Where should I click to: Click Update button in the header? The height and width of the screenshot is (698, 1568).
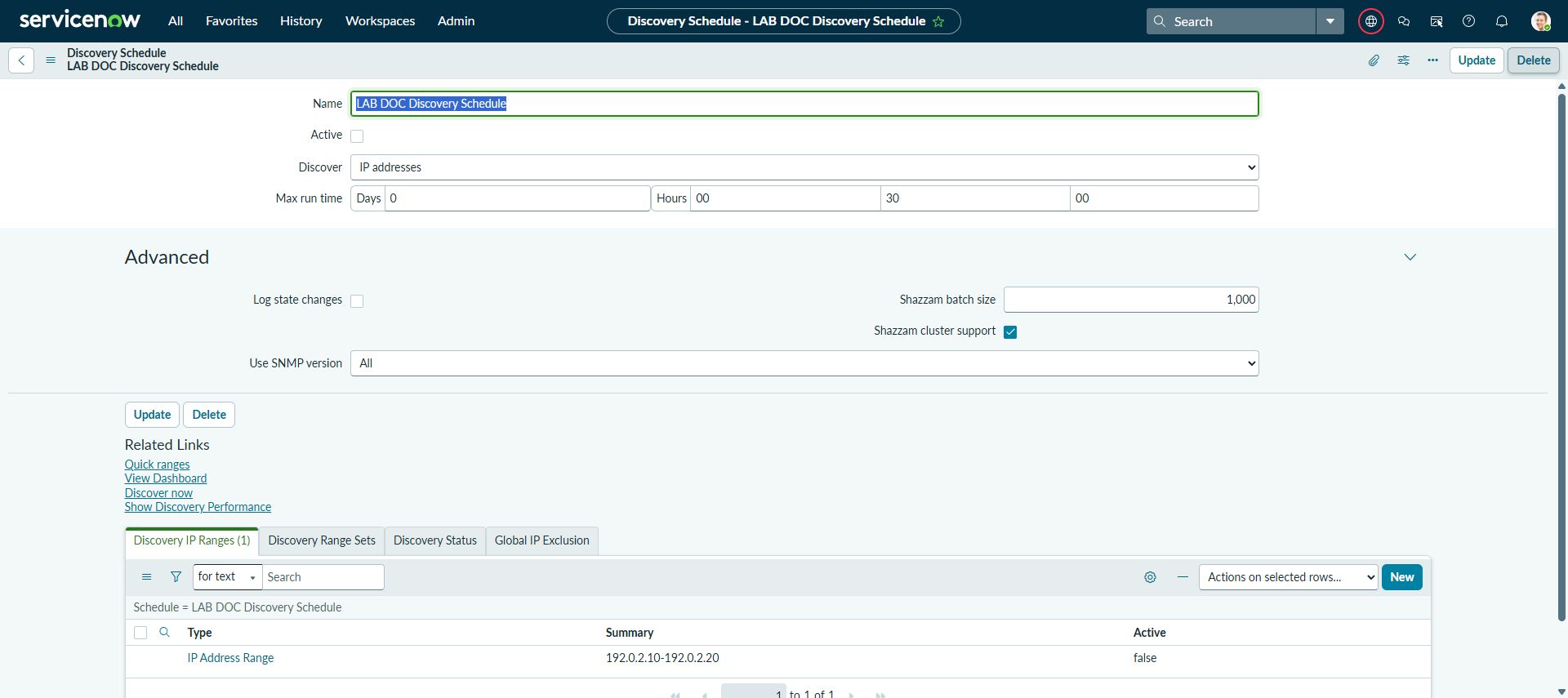(1477, 60)
